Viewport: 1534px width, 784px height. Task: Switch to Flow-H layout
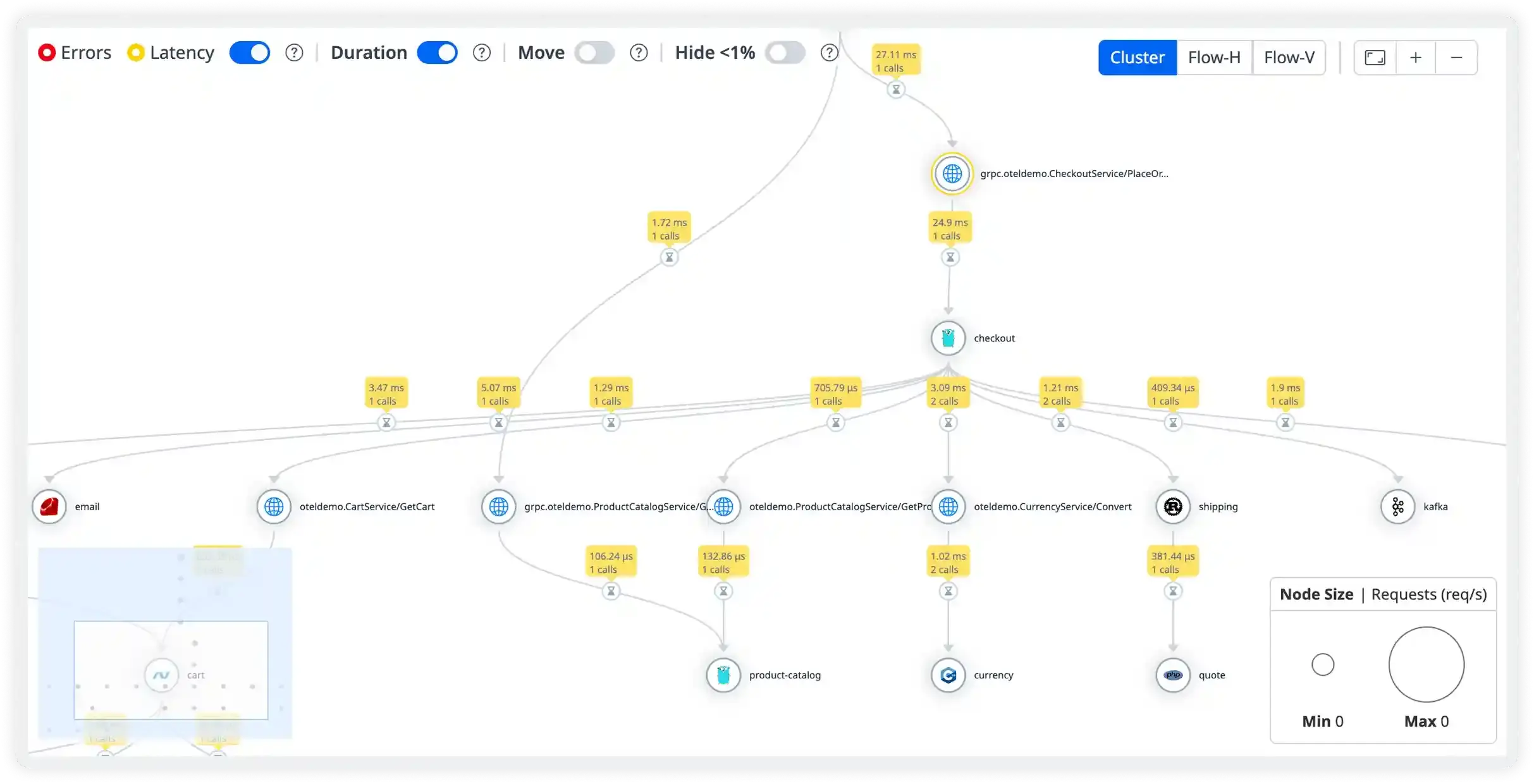[1214, 57]
